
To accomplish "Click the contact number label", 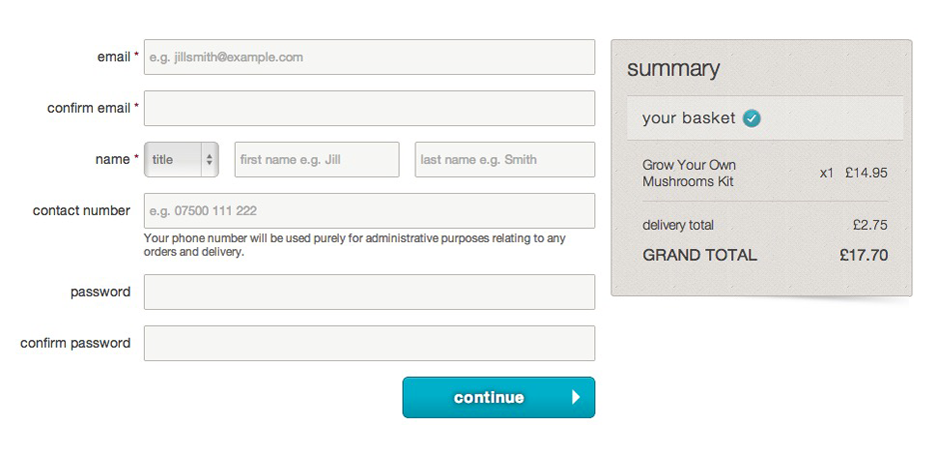I will point(82,211).
